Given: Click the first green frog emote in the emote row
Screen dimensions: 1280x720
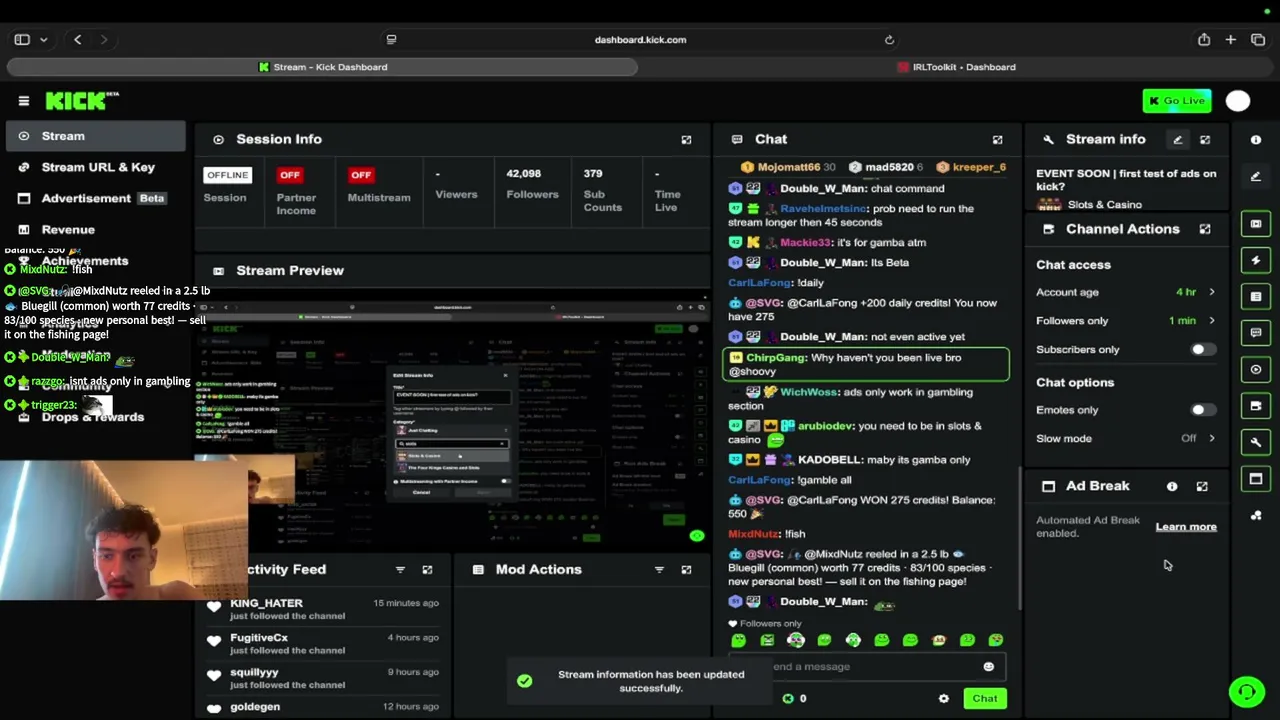Looking at the screenshot, I should [738, 640].
